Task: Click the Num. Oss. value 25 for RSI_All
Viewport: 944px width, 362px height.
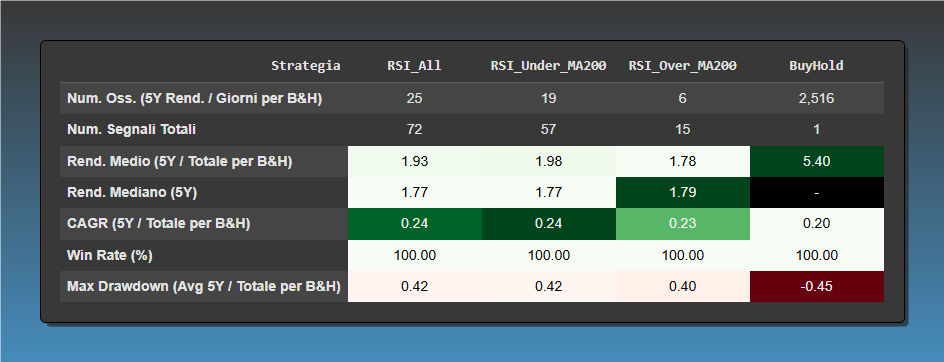Action: point(414,99)
